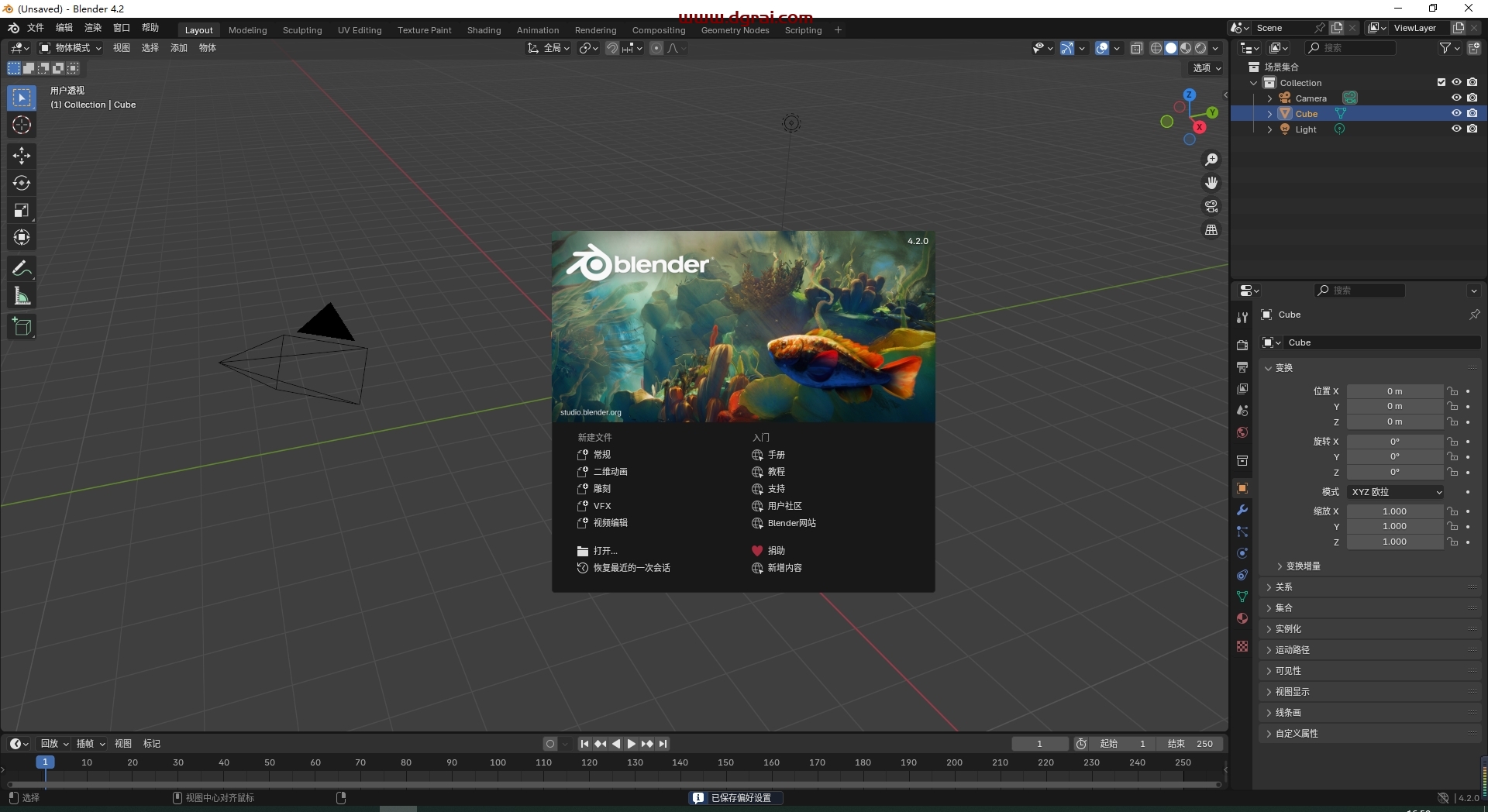The image size is (1488, 812).
Task: Open the Texture properties tab
Action: click(1242, 646)
